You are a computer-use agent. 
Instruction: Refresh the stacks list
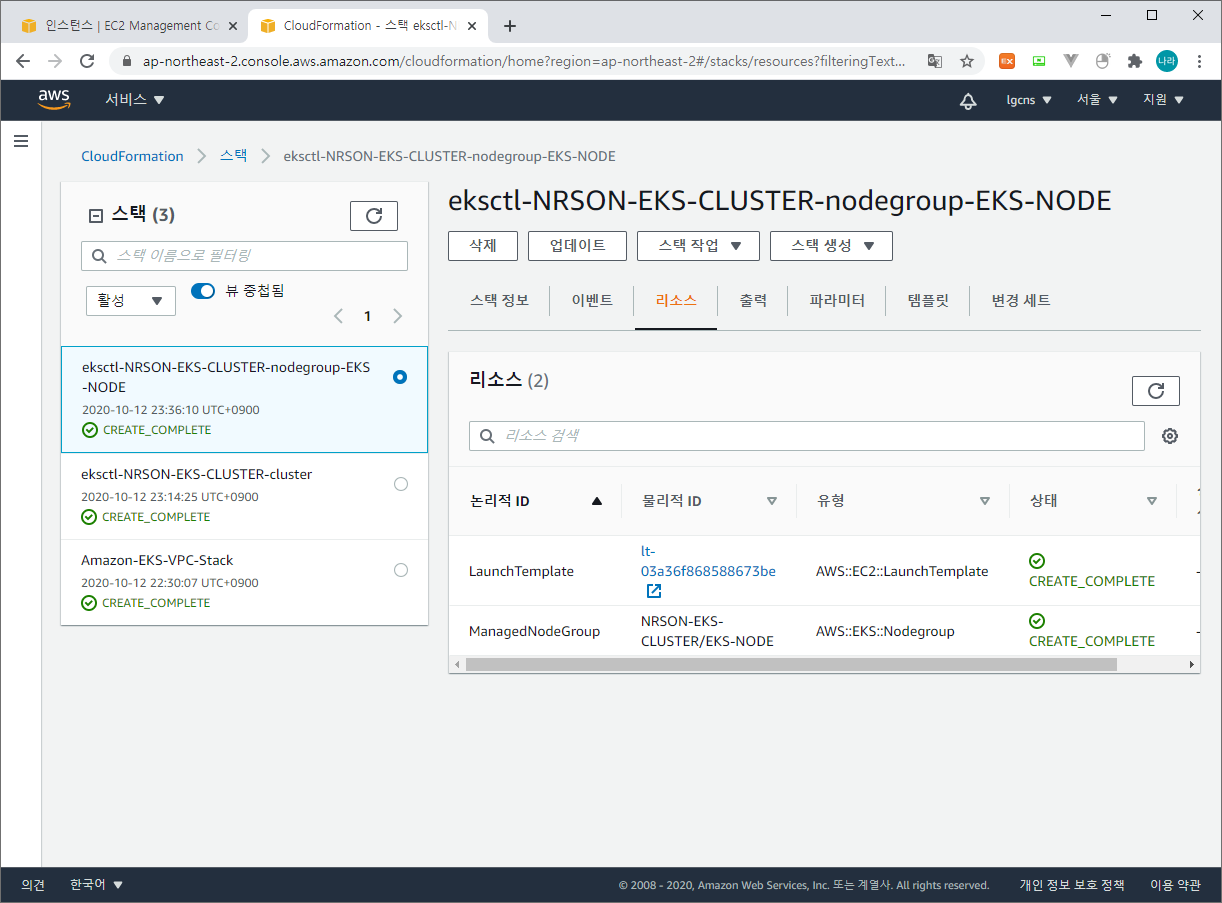(374, 216)
